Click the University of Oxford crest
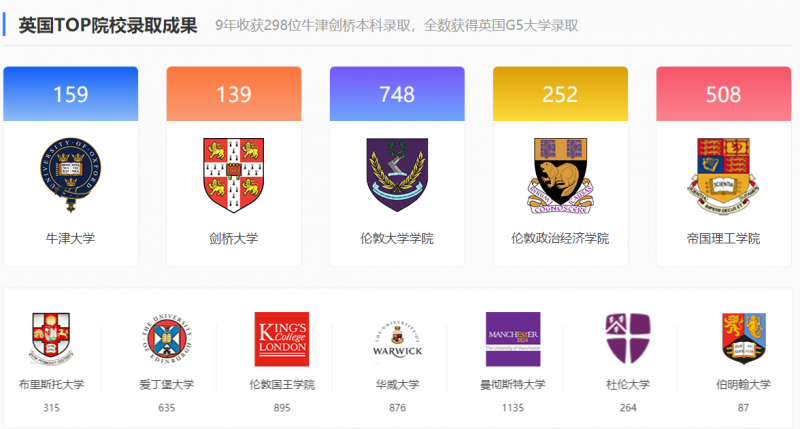800x429 pixels. pos(70,174)
